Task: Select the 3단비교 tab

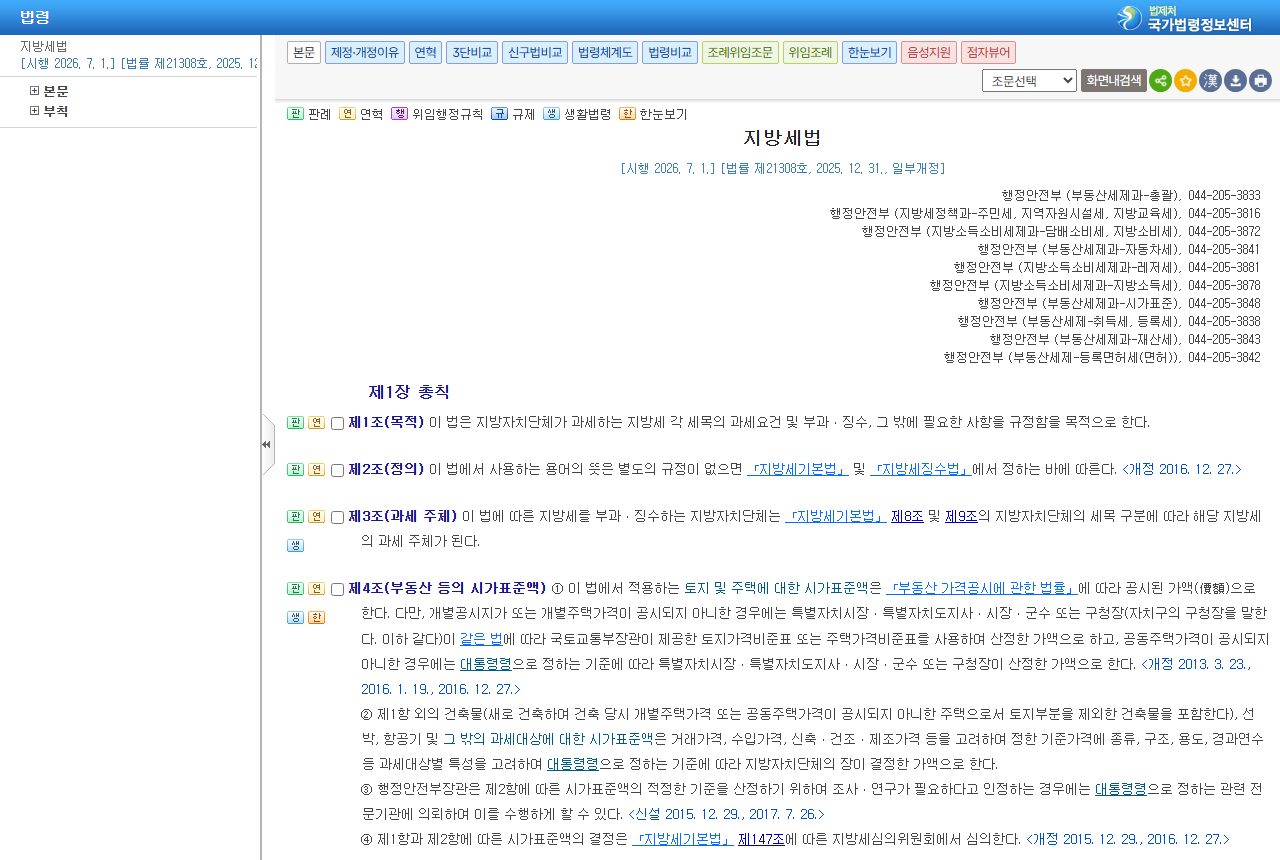Action: click(472, 52)
